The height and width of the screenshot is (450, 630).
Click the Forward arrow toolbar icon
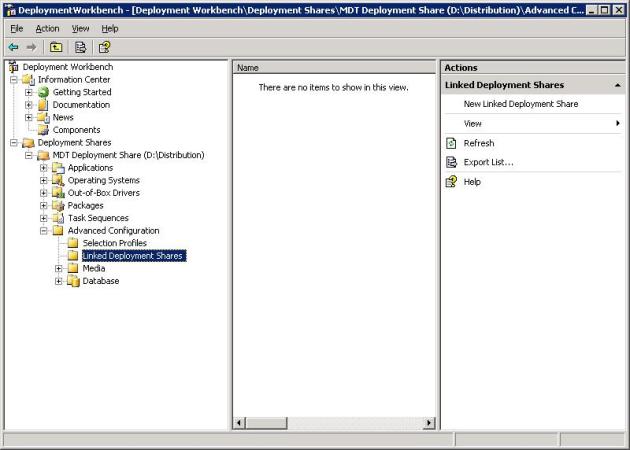pos(31,47)
